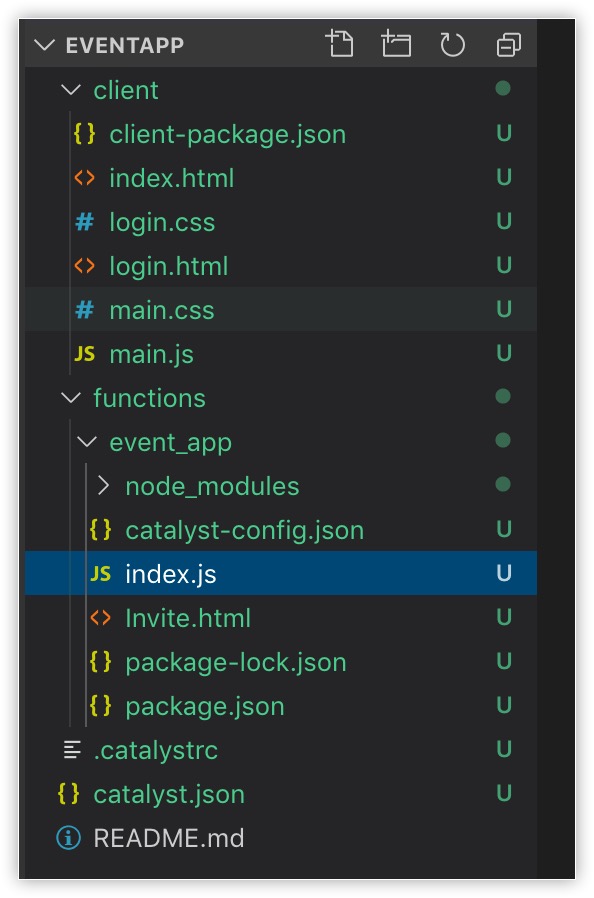The width and height of the screenshot is (594, 898).
Task: Click the CSS hash icon beside login.css
Action: pyautogui.click(x=83, y=222)
